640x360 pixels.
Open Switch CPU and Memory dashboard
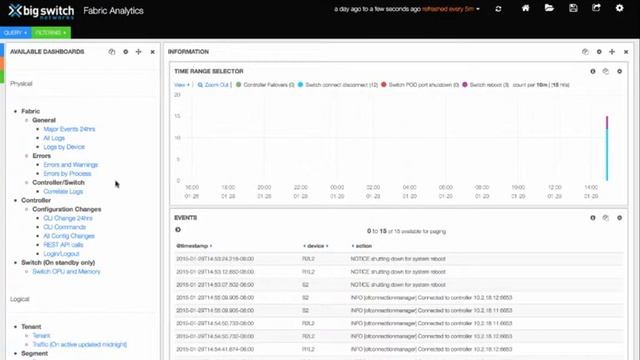point(66,272)
